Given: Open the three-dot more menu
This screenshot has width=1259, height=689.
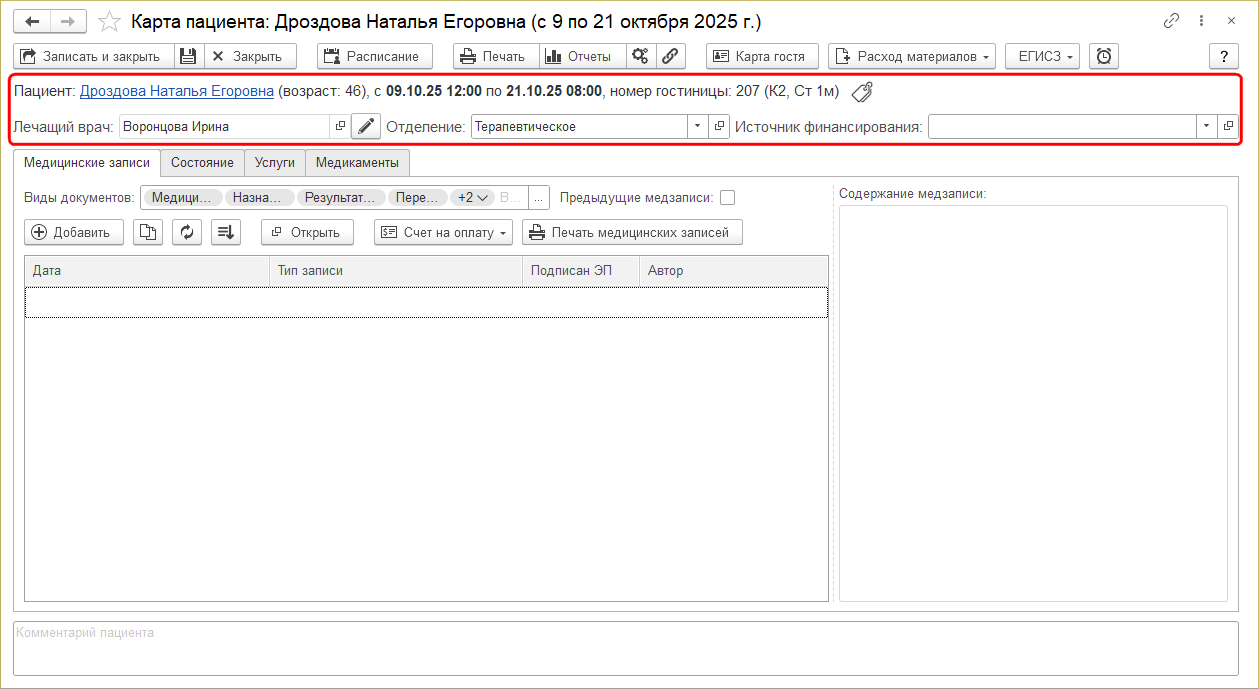Looking at the screenshot, I should coord(1202,21).
